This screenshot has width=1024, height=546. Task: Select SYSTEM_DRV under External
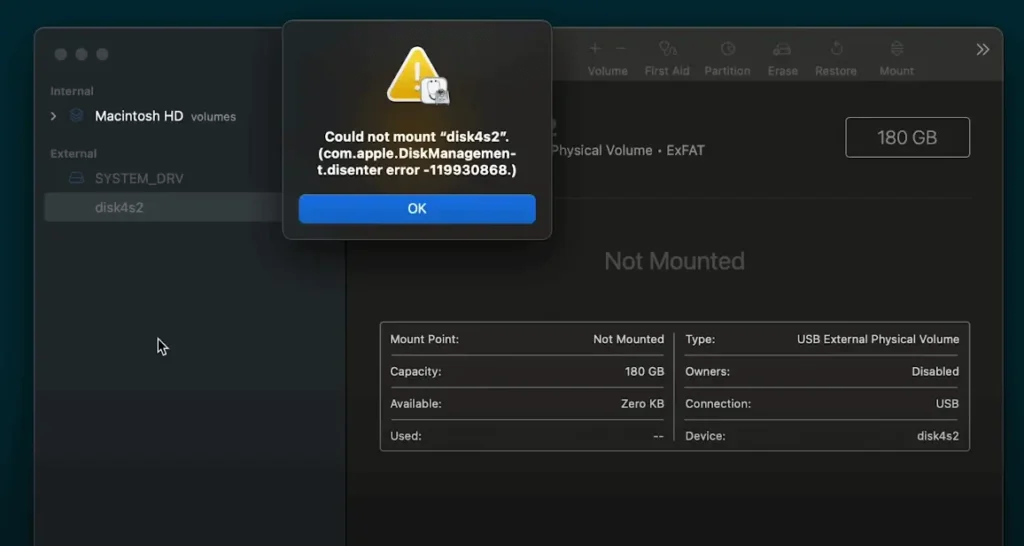pos(139,178)
